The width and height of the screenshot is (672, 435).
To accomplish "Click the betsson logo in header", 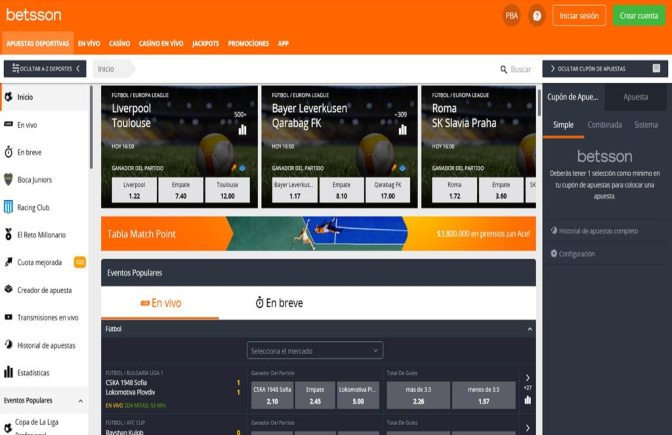I will click(x=34, y=15).
